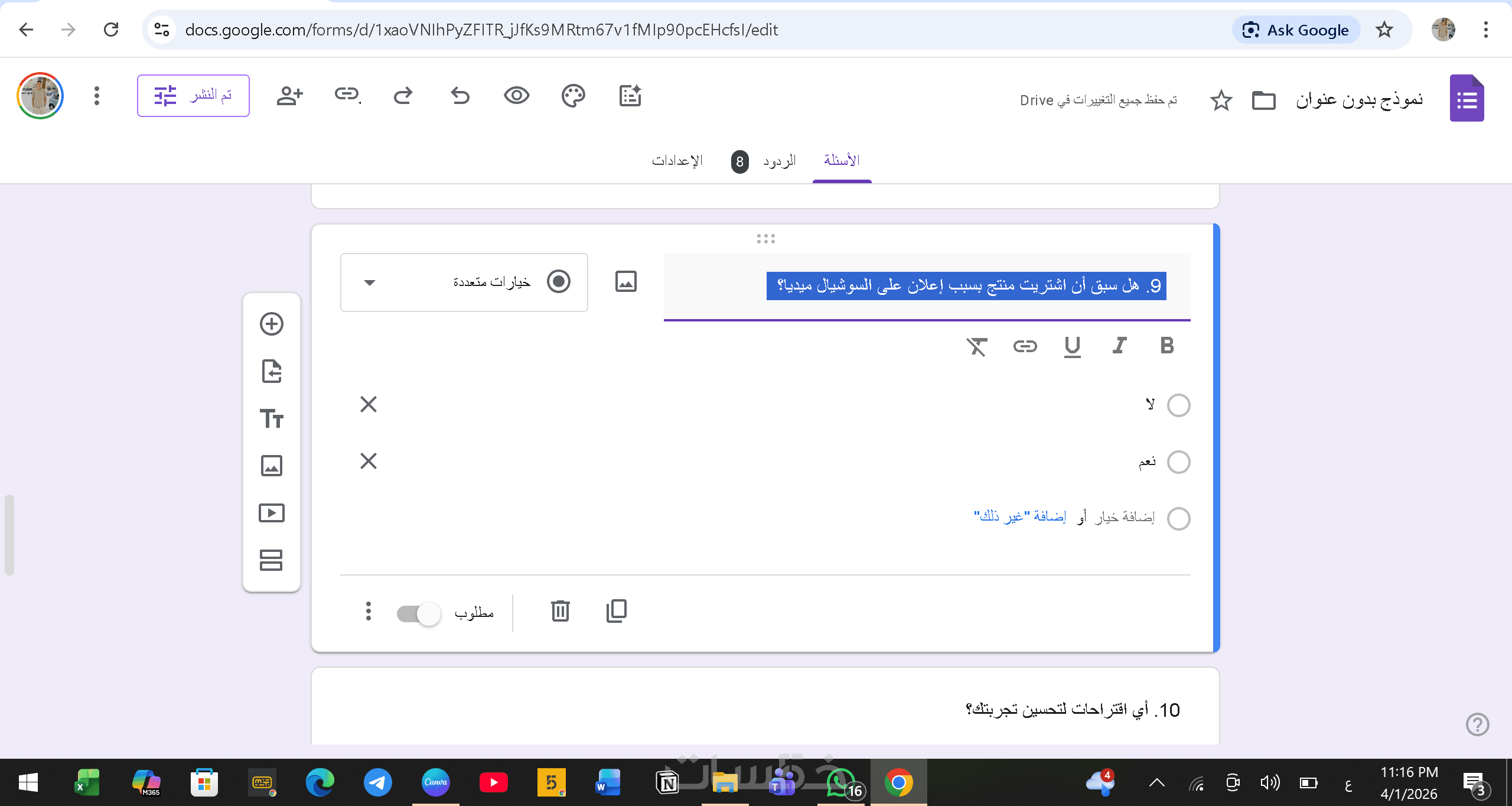Select the radio option نعم
This screenshot has height=806, width=1512.
[x=1178, y=462]
